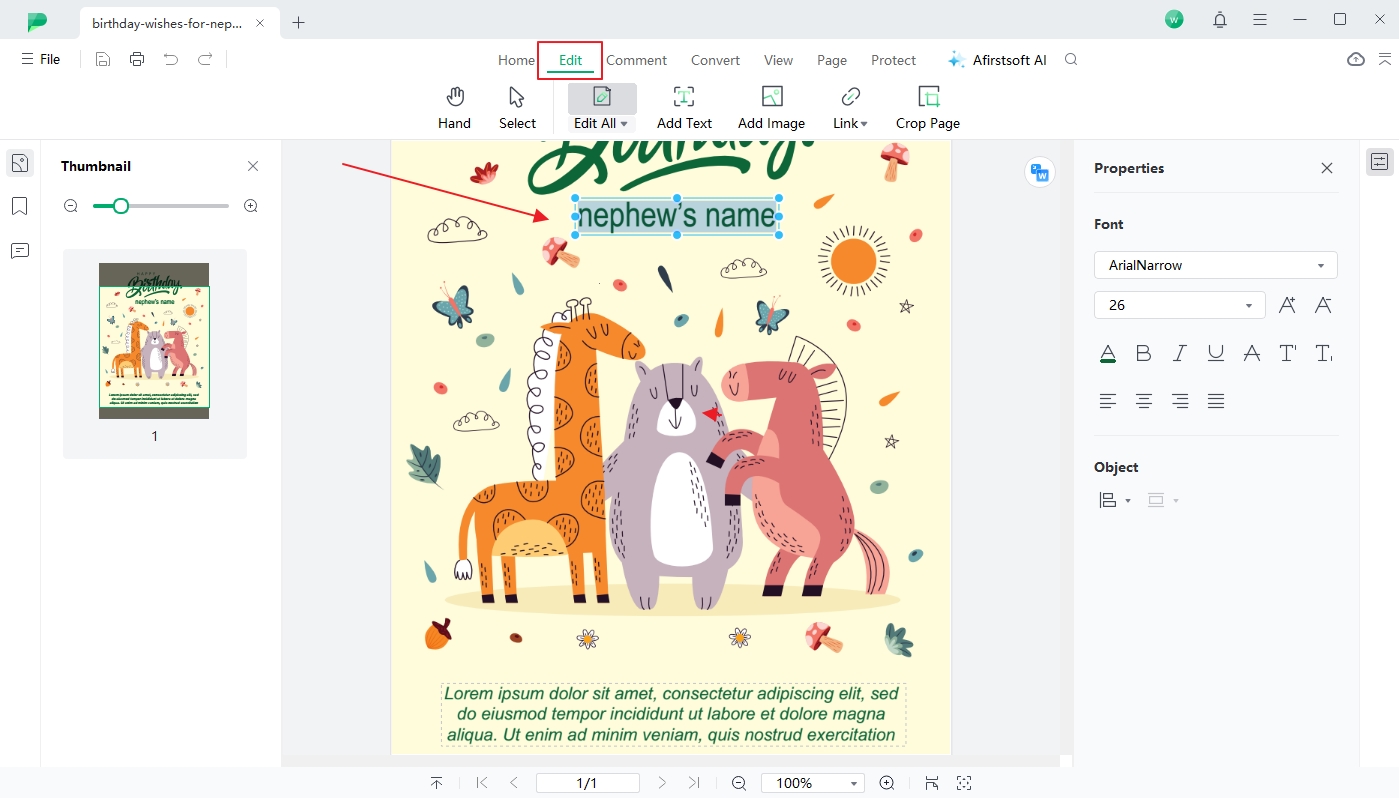Align text left

tap(1108, 401)
